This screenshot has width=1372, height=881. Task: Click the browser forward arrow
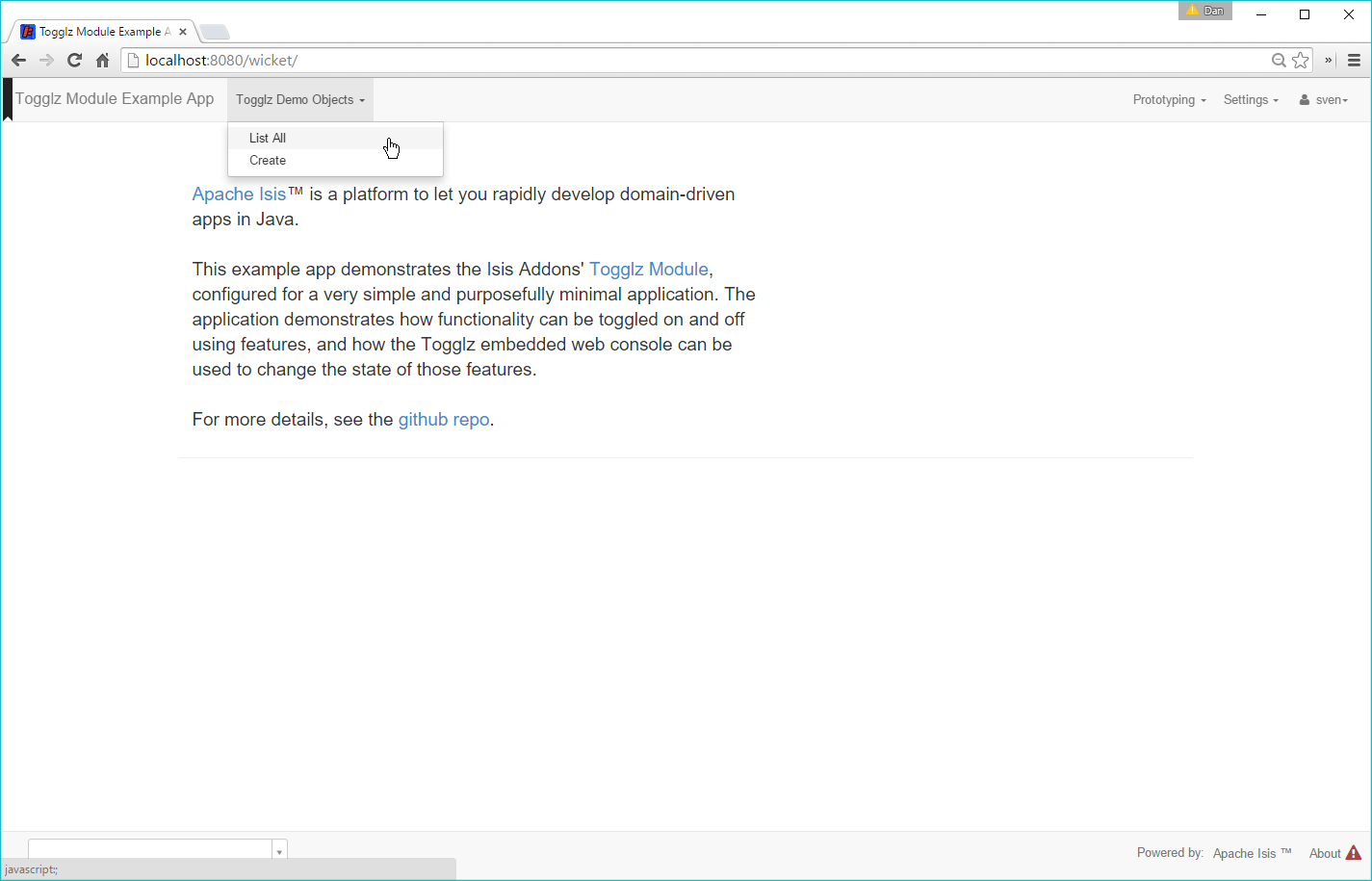tap(46, 60)
